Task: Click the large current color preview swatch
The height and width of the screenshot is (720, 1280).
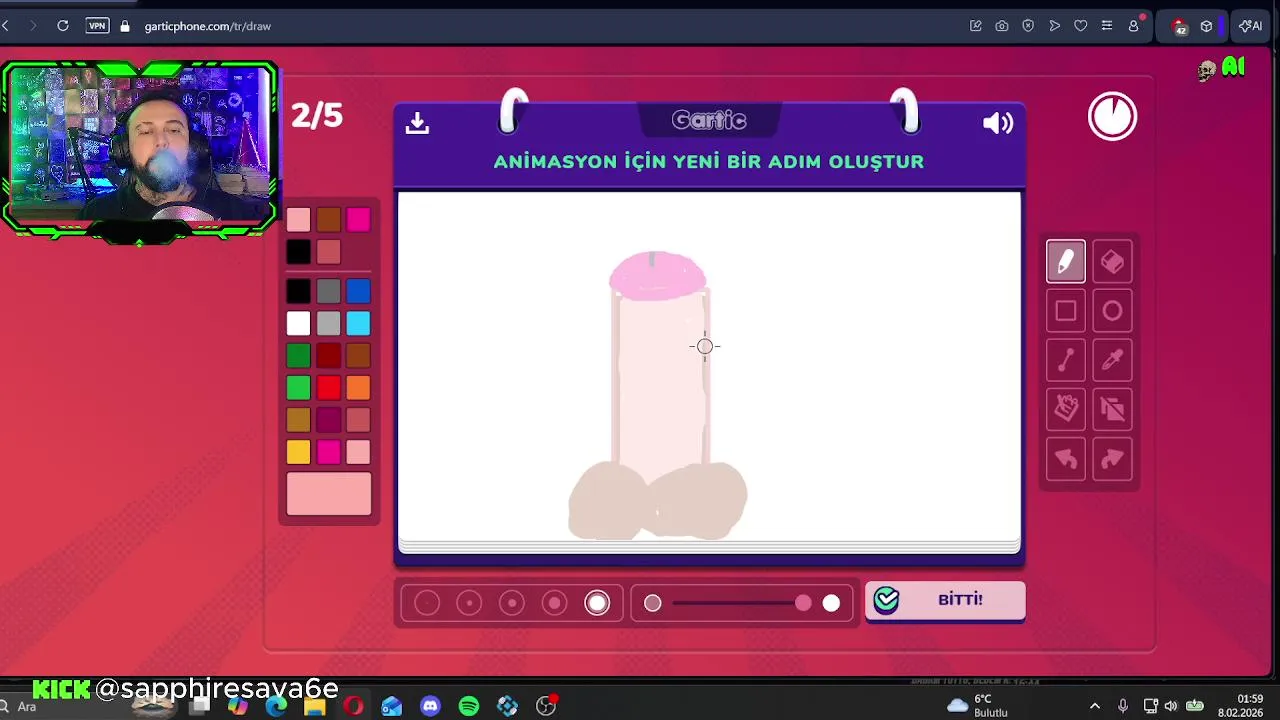Action: [x=329, y=494]
